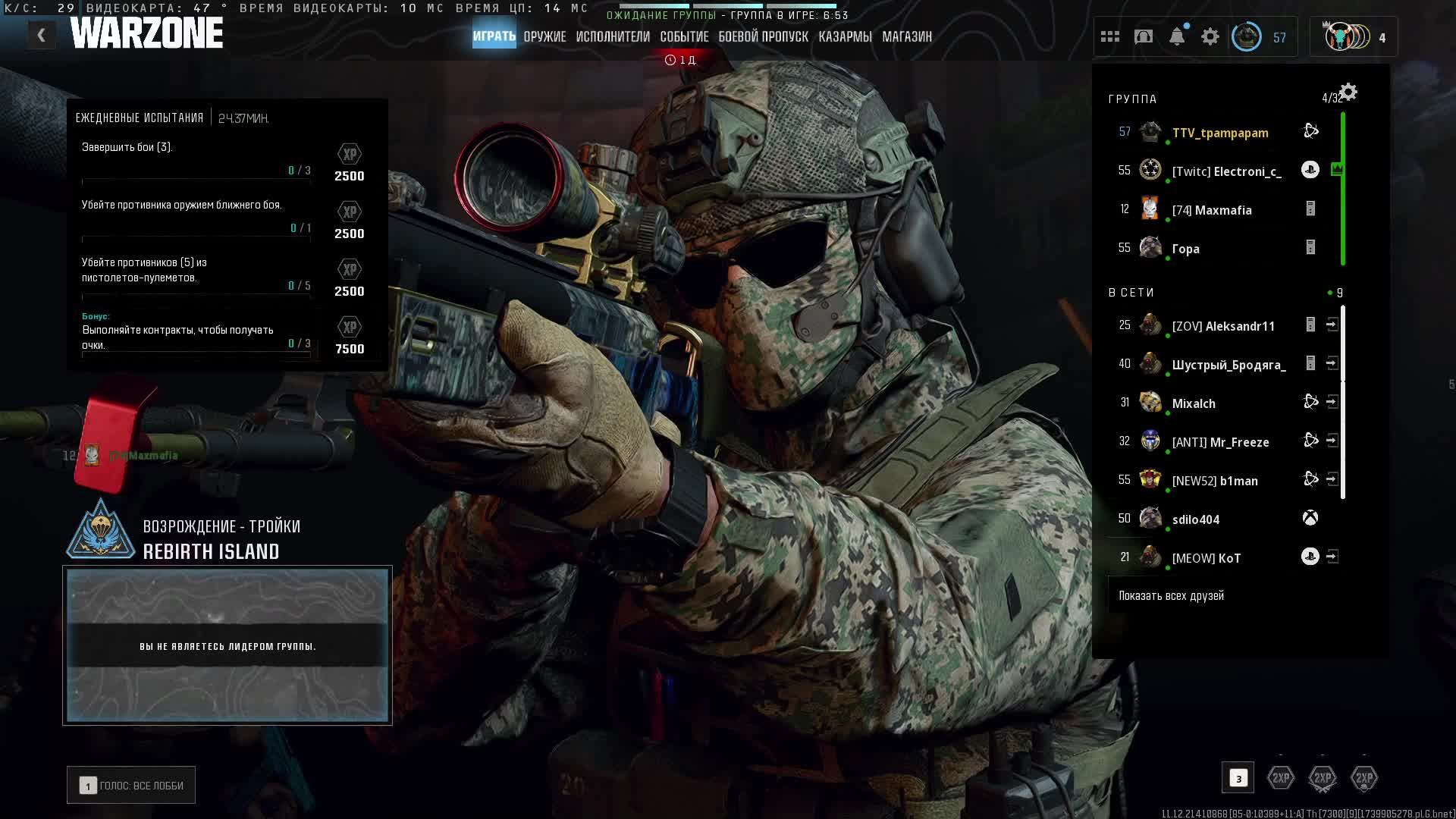This screenshot has height=819, width=1456.
Task: Select the player TTV_трампарам in the group list
Action: [x=1219, y=133]
